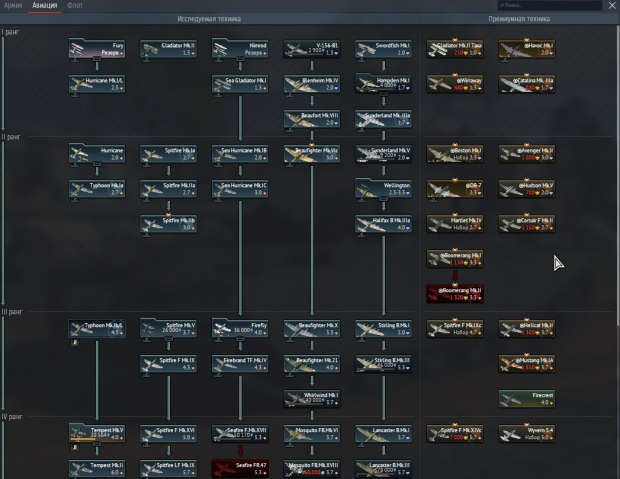Select the green Firecrest aircraft card
This screenshot has height=479, width=620.
pos(526,399)
